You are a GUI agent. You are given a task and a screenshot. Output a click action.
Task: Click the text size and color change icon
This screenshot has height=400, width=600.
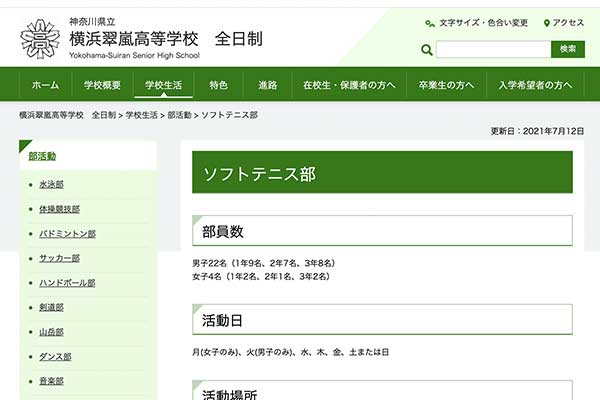click(430, 23)
